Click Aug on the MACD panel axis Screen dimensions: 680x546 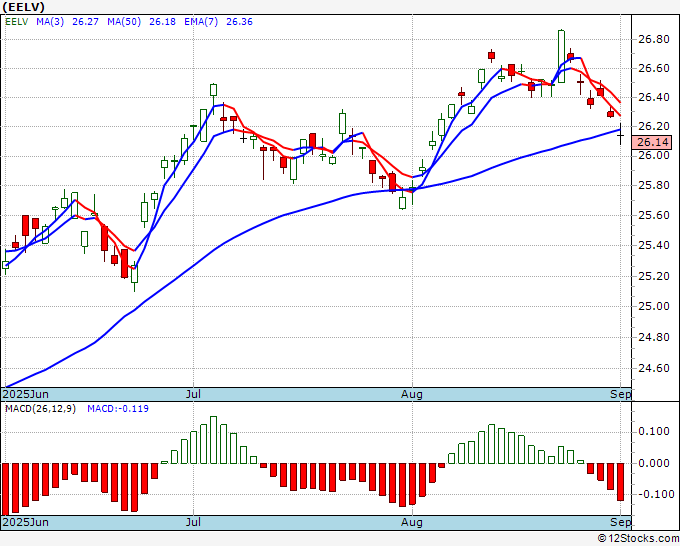[412, 522]
